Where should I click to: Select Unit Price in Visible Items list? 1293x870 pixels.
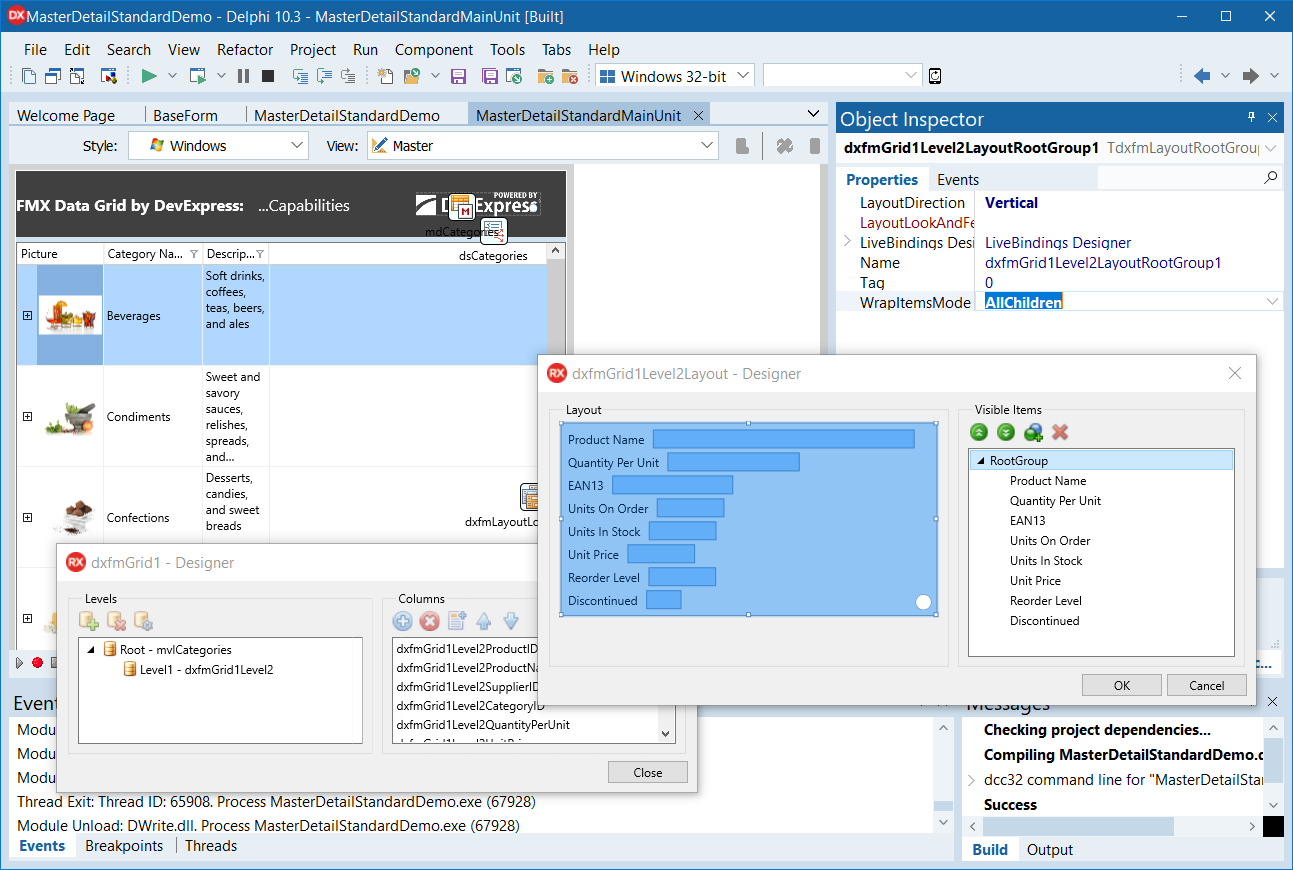coord(1035,581)
